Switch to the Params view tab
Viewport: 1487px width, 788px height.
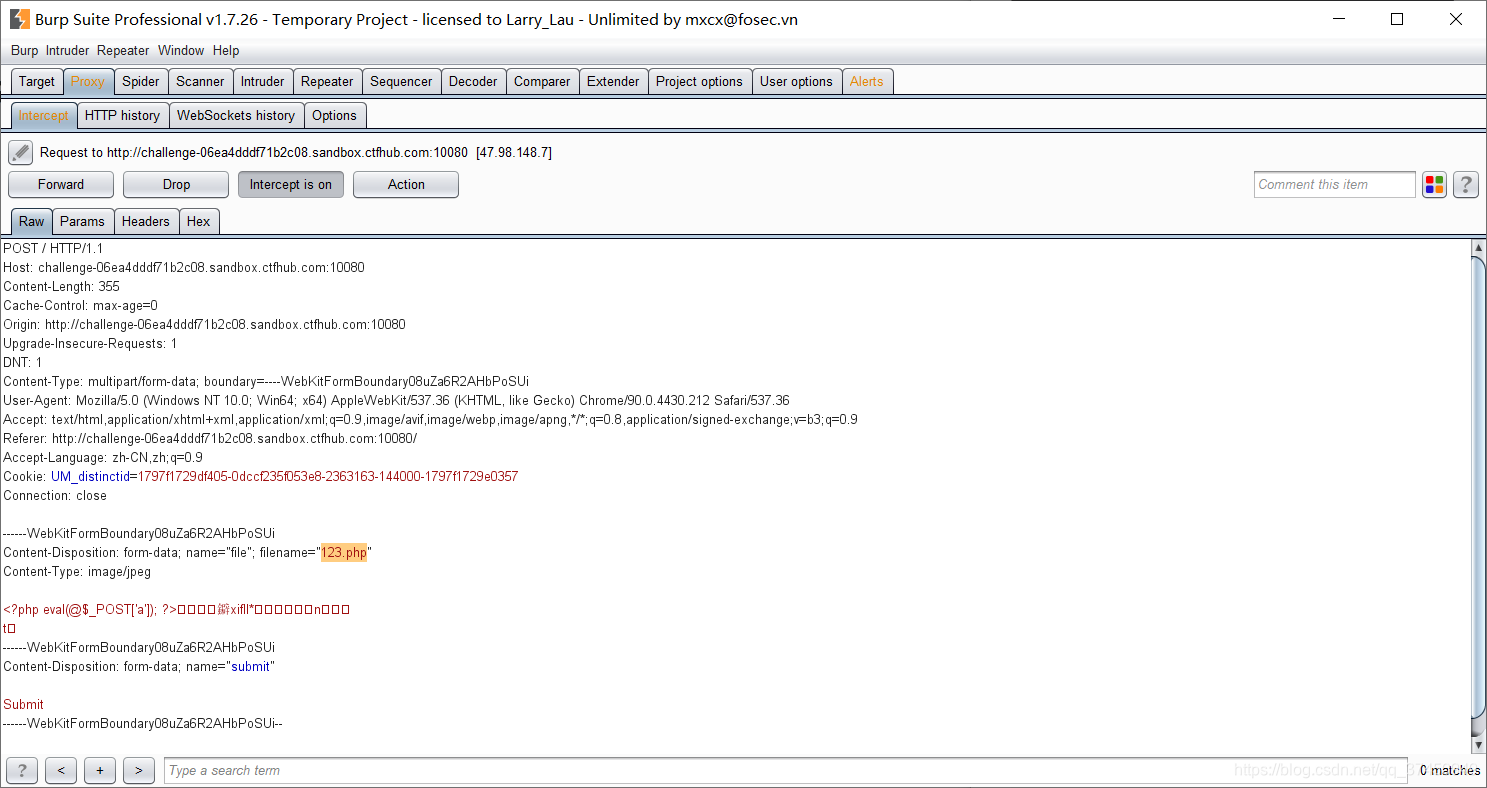click(82, 221)
